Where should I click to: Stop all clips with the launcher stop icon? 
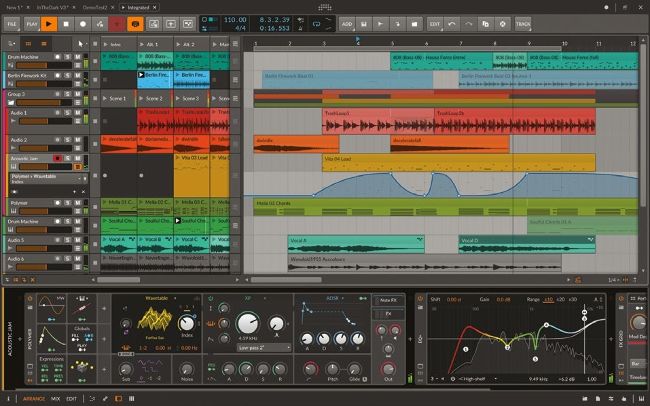(x=95, y=44)
